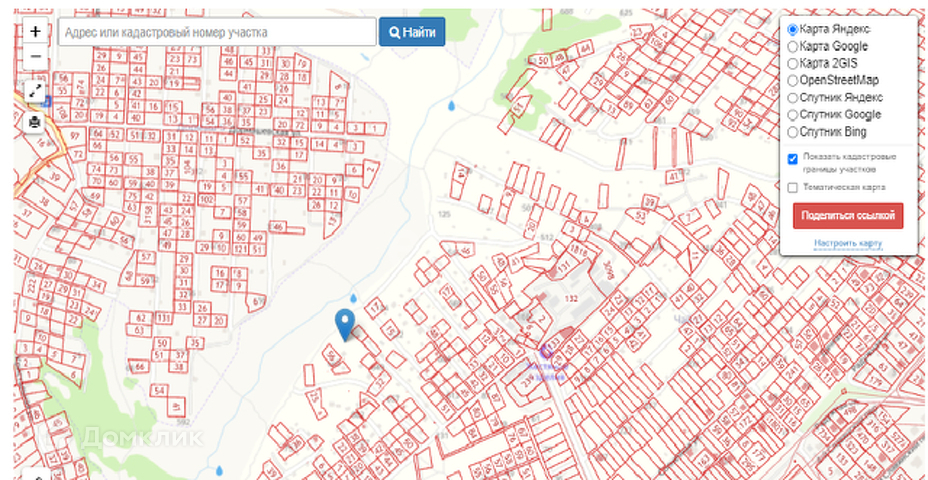Uncheck Показать кадастровые границы участков
928x480 pixels.
click(x=792, y=159)
